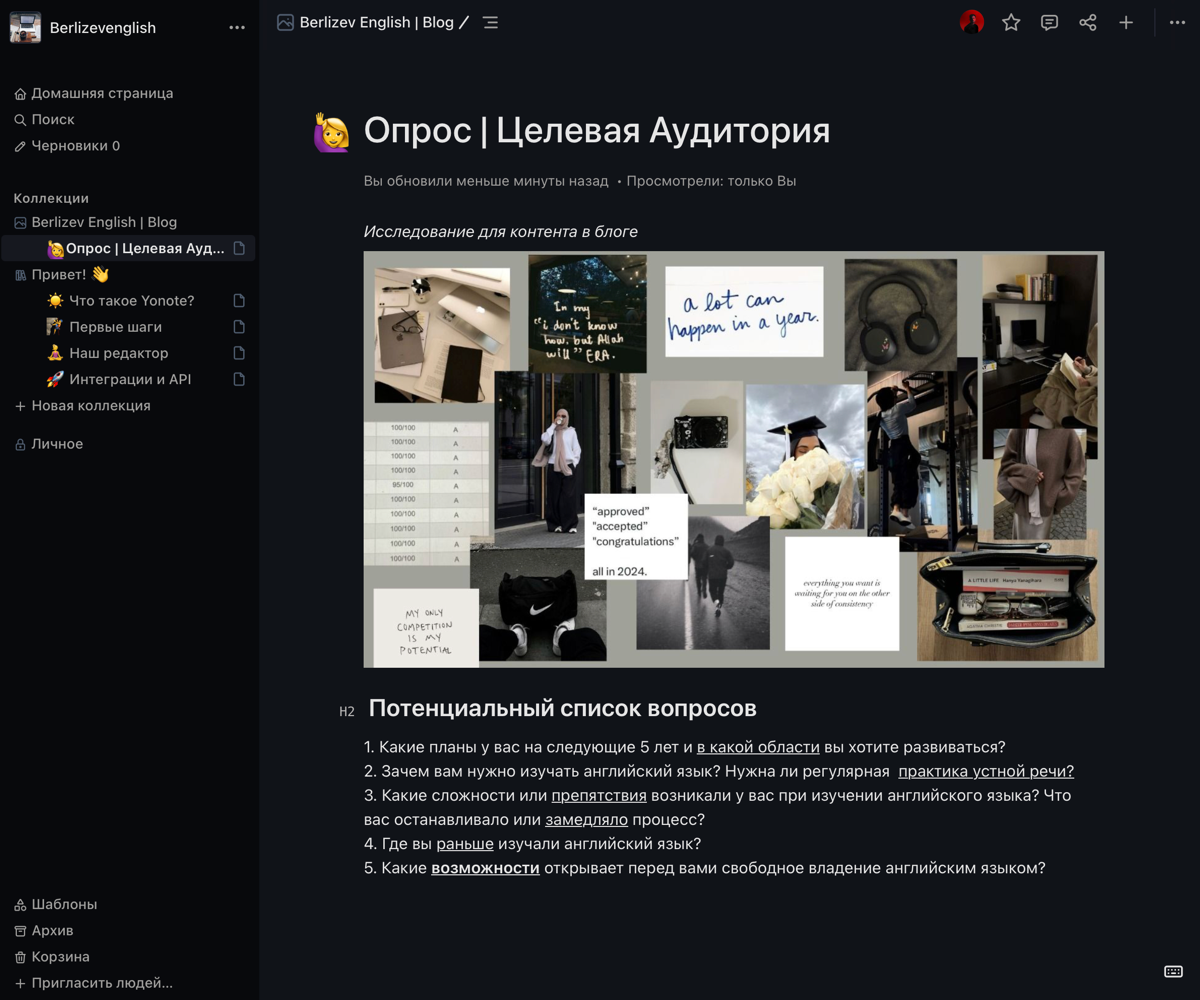Star this document as favorite

click(1011, 22)
